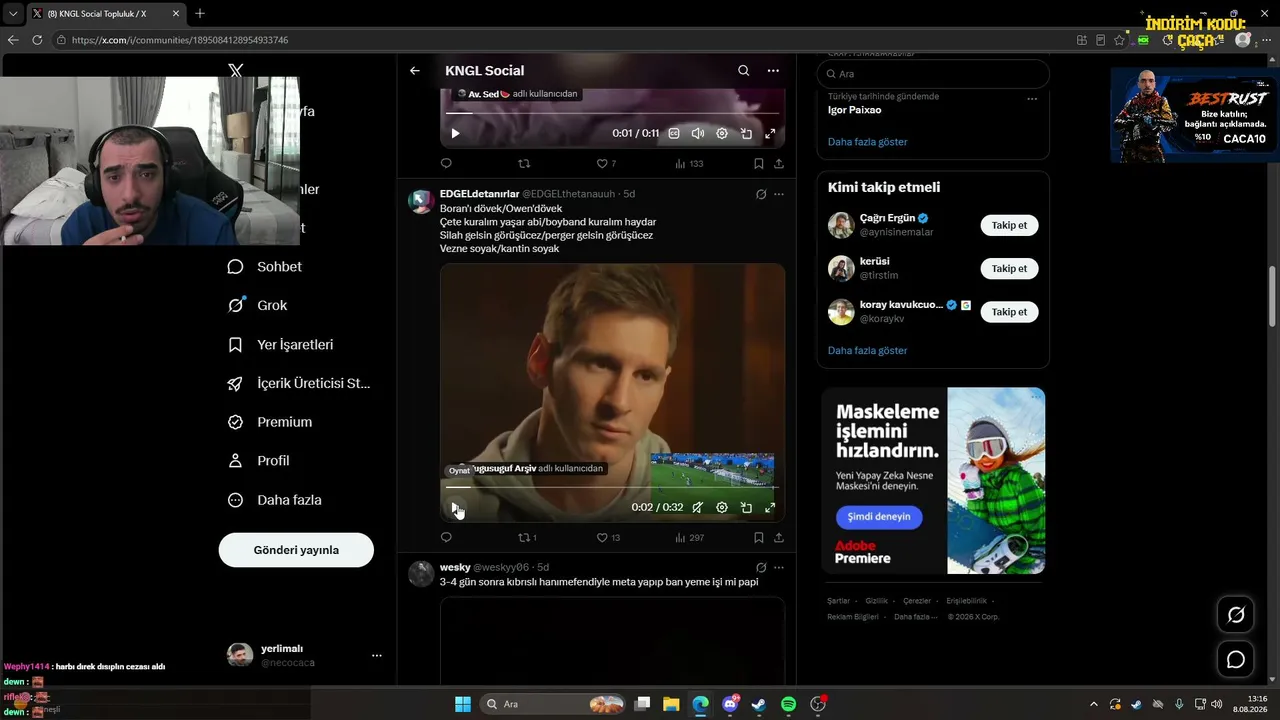Screen dimensions: 1280x720
Task: Unmute the 0:32 Messi video
Action: tap(698, 507)
